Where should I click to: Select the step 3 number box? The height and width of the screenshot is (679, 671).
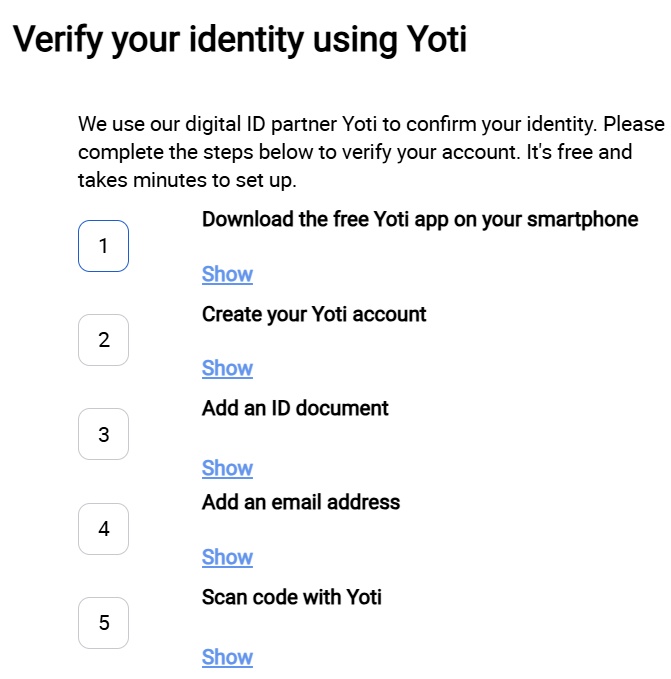coord(103,434)
